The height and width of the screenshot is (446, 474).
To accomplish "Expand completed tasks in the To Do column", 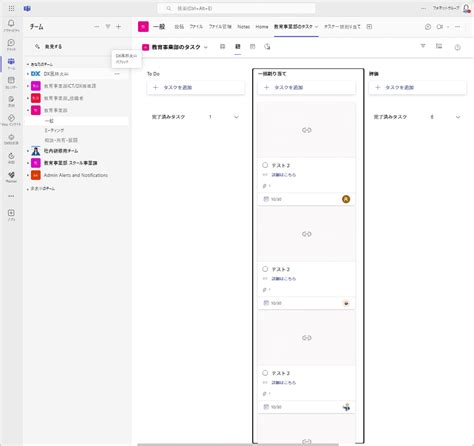I will (x=236, y=117).
